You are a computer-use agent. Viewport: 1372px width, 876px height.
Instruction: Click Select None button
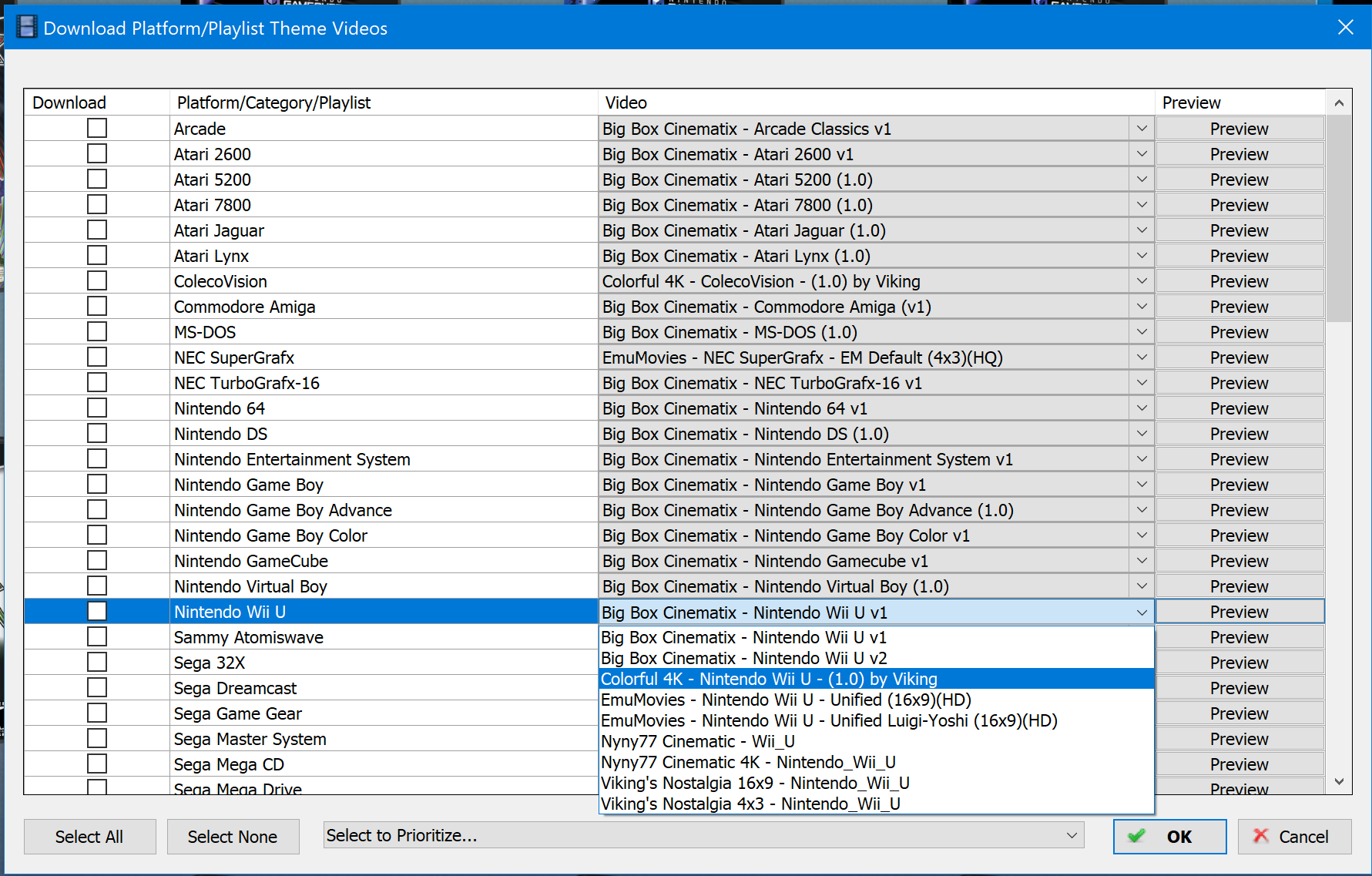(x=233, y=837)
